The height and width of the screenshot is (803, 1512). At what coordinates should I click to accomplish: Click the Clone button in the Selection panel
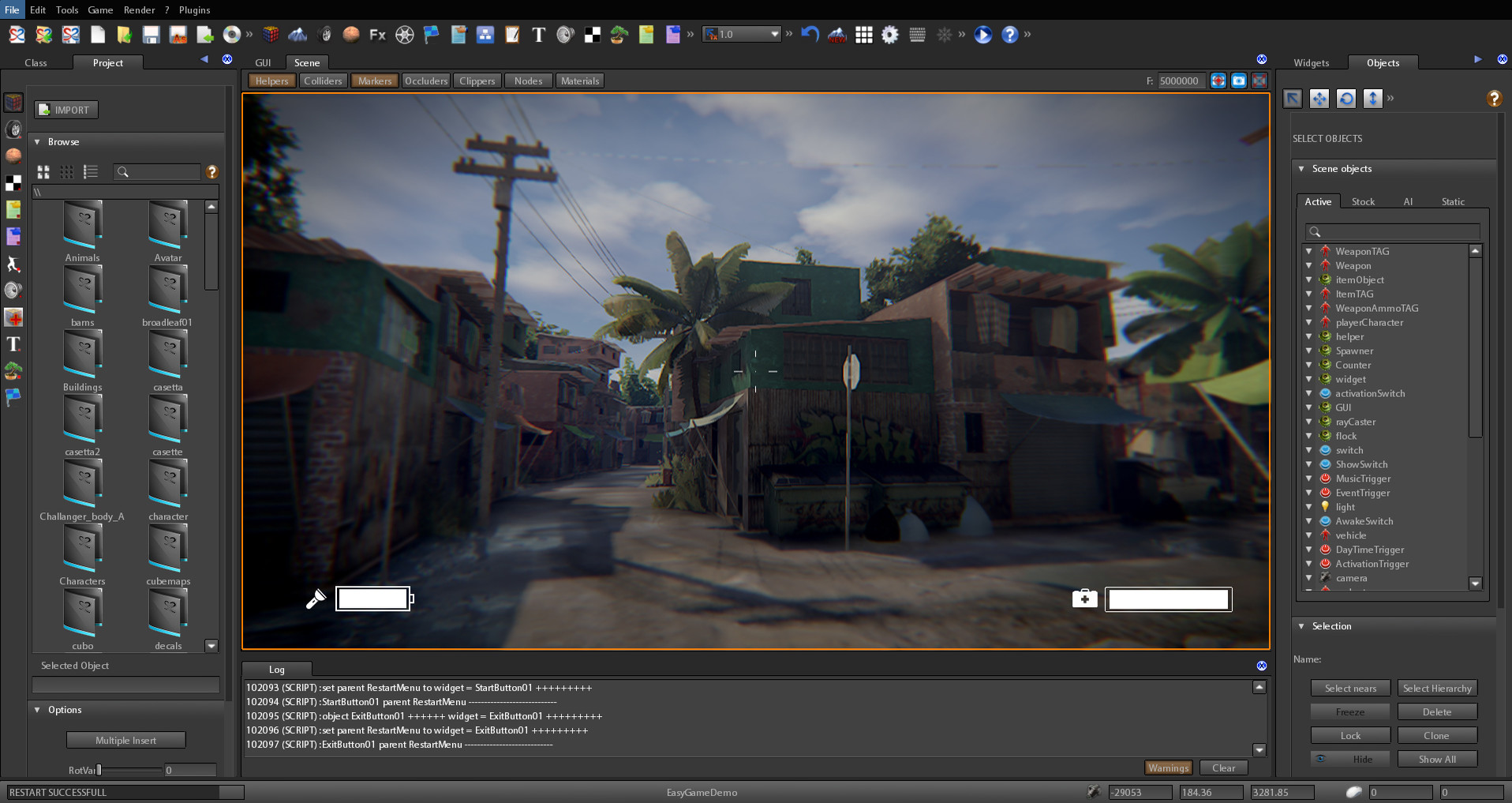(1437, 735)
